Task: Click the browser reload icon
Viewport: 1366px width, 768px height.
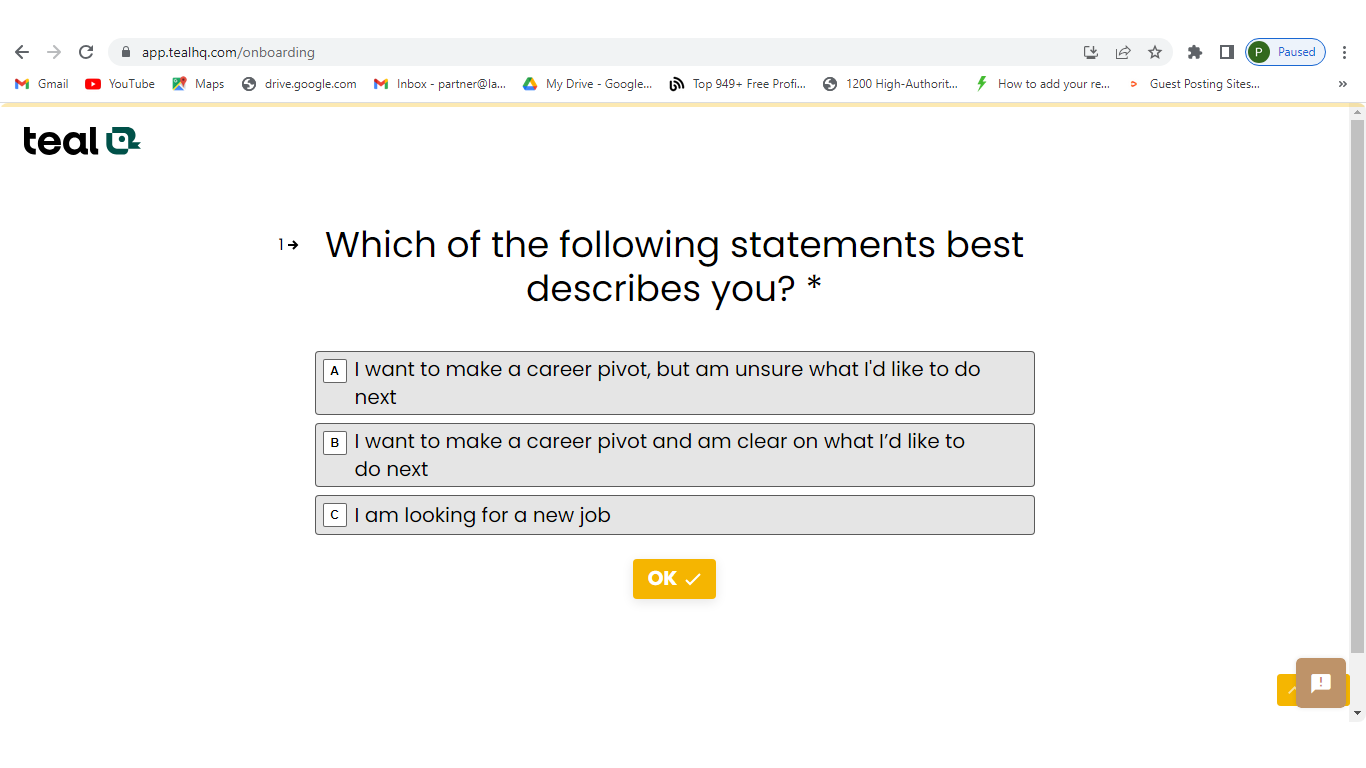Action: 86,52
